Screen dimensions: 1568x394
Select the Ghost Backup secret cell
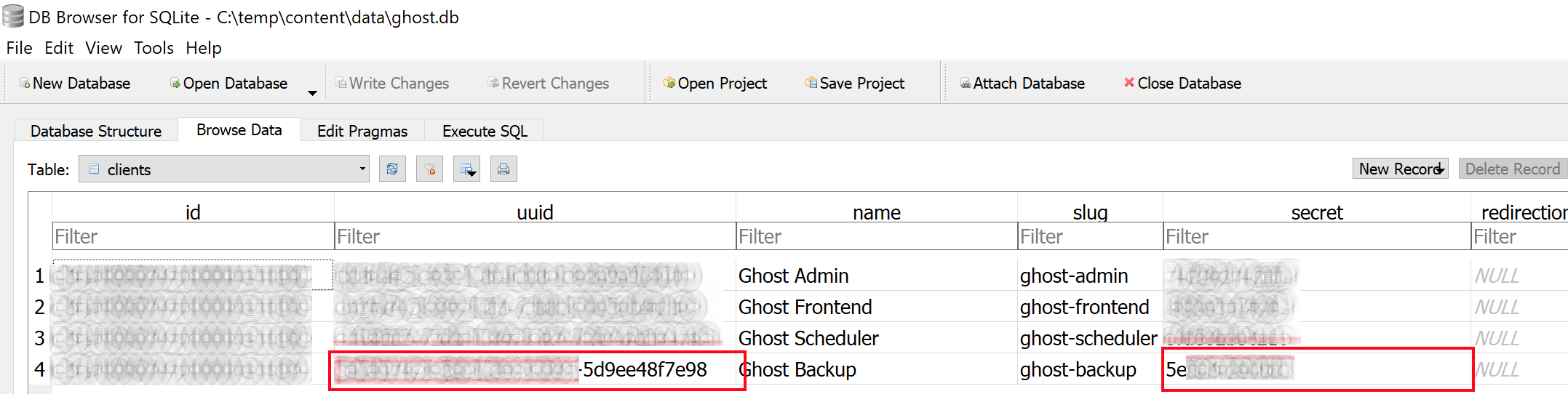(1317, 369)
